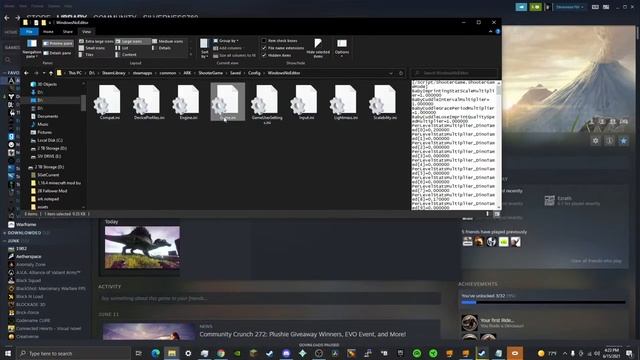Choose List layout
Viewport: 640px width, 360px height.
[x=122, y=48]
